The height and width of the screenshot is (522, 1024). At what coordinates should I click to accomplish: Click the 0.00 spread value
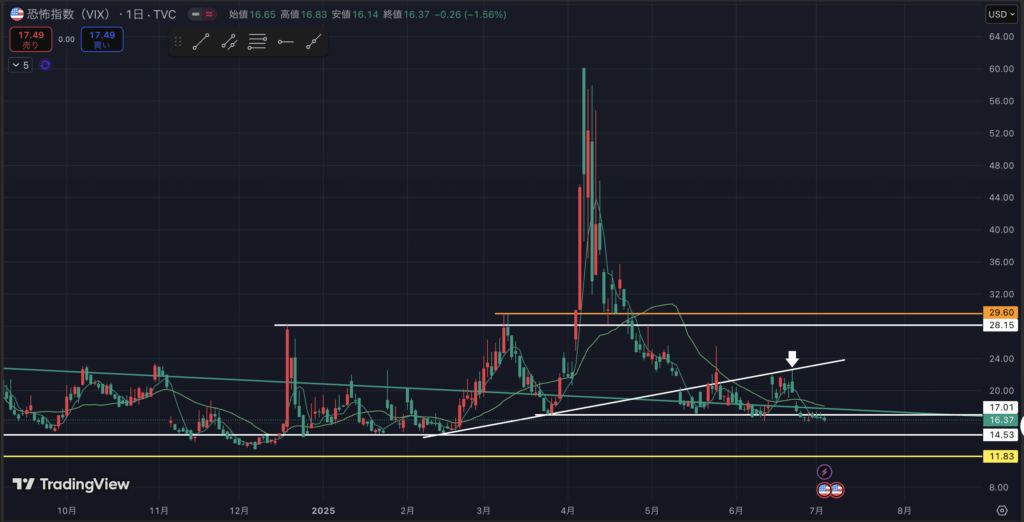point(67,39)
